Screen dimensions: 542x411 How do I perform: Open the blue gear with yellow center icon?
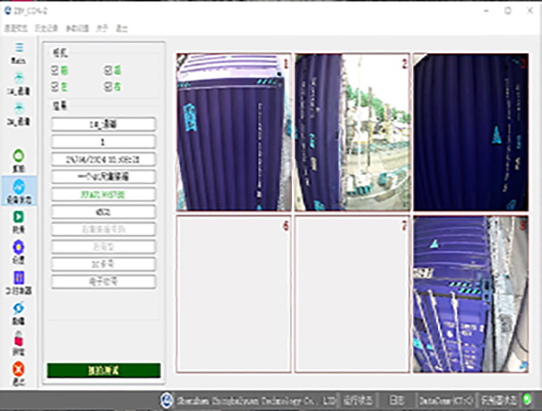tap(19, 247)
